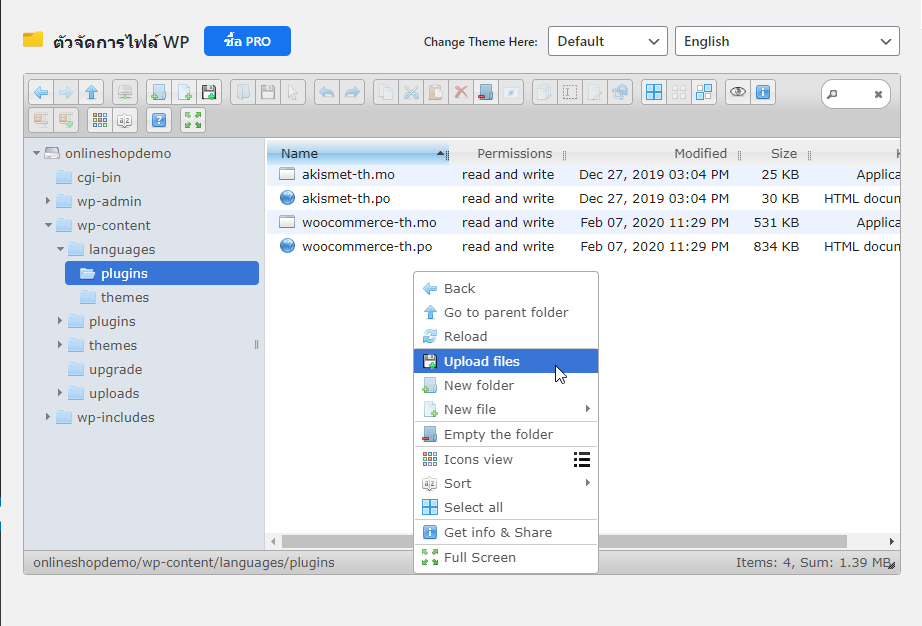The width and height of the screenshot is (922, 626).
Task: Select the akismet-th.mo file row
Action: 583,174
